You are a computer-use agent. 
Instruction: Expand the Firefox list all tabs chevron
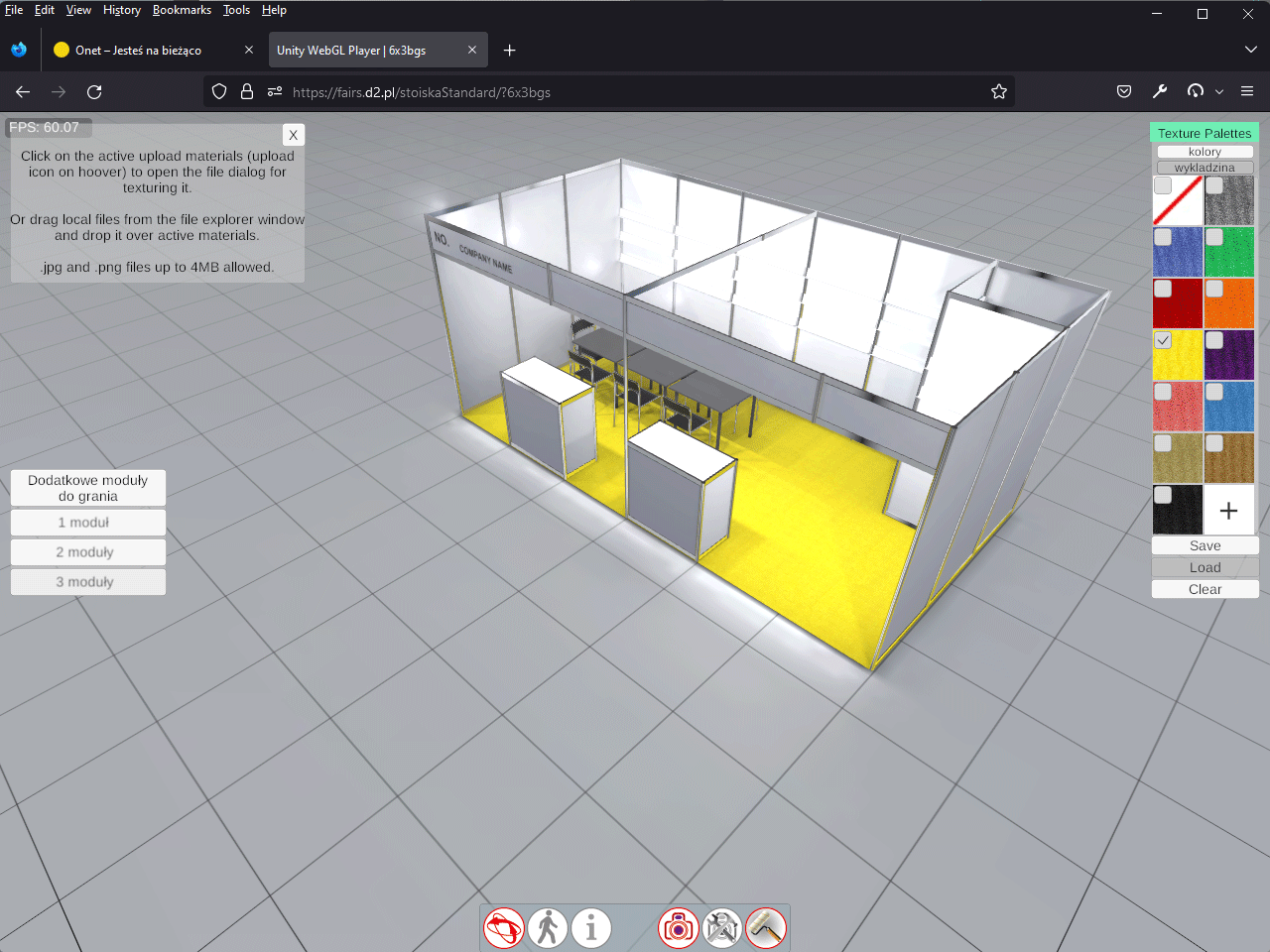1250,50
